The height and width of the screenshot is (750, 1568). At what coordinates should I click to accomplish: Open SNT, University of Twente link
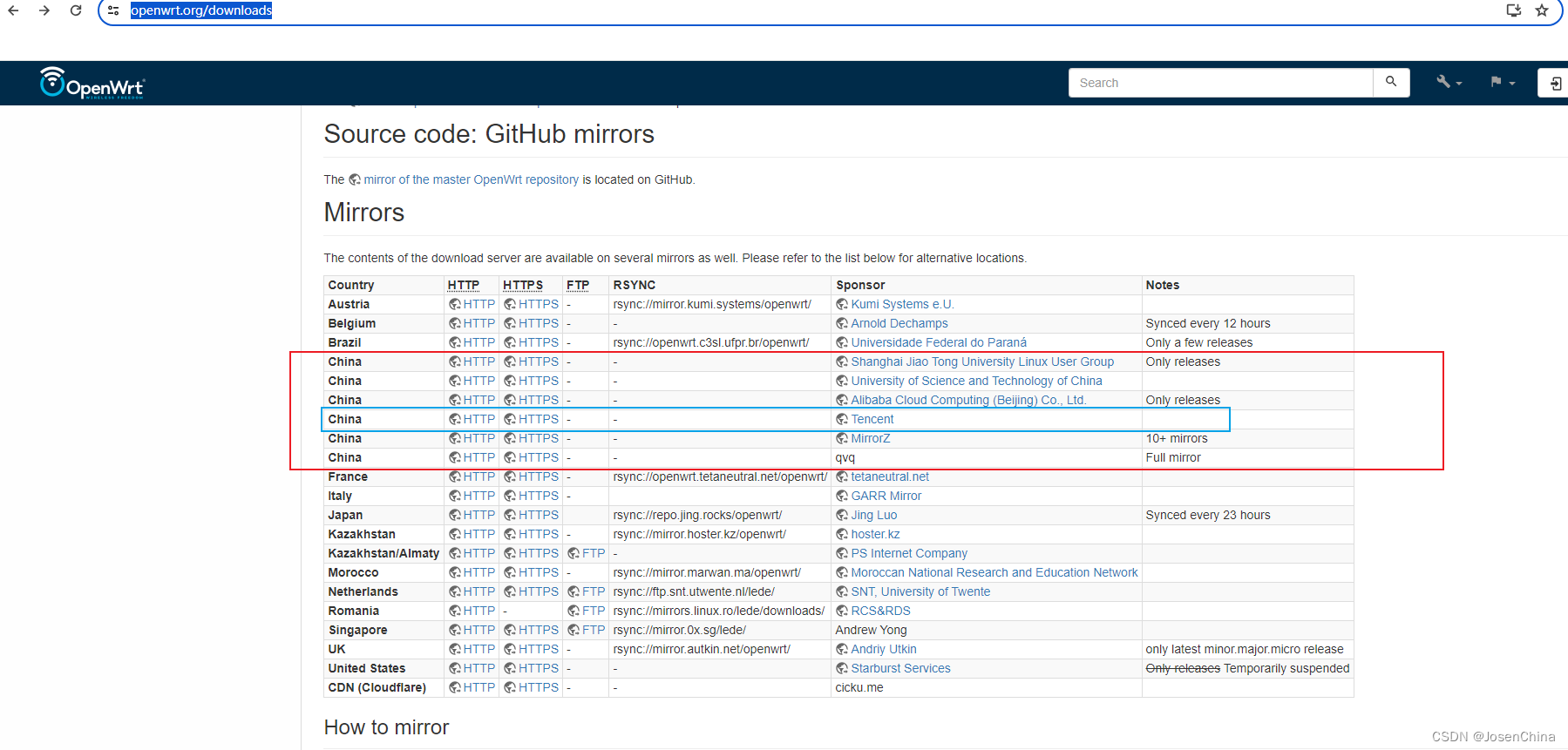point(920,591)
